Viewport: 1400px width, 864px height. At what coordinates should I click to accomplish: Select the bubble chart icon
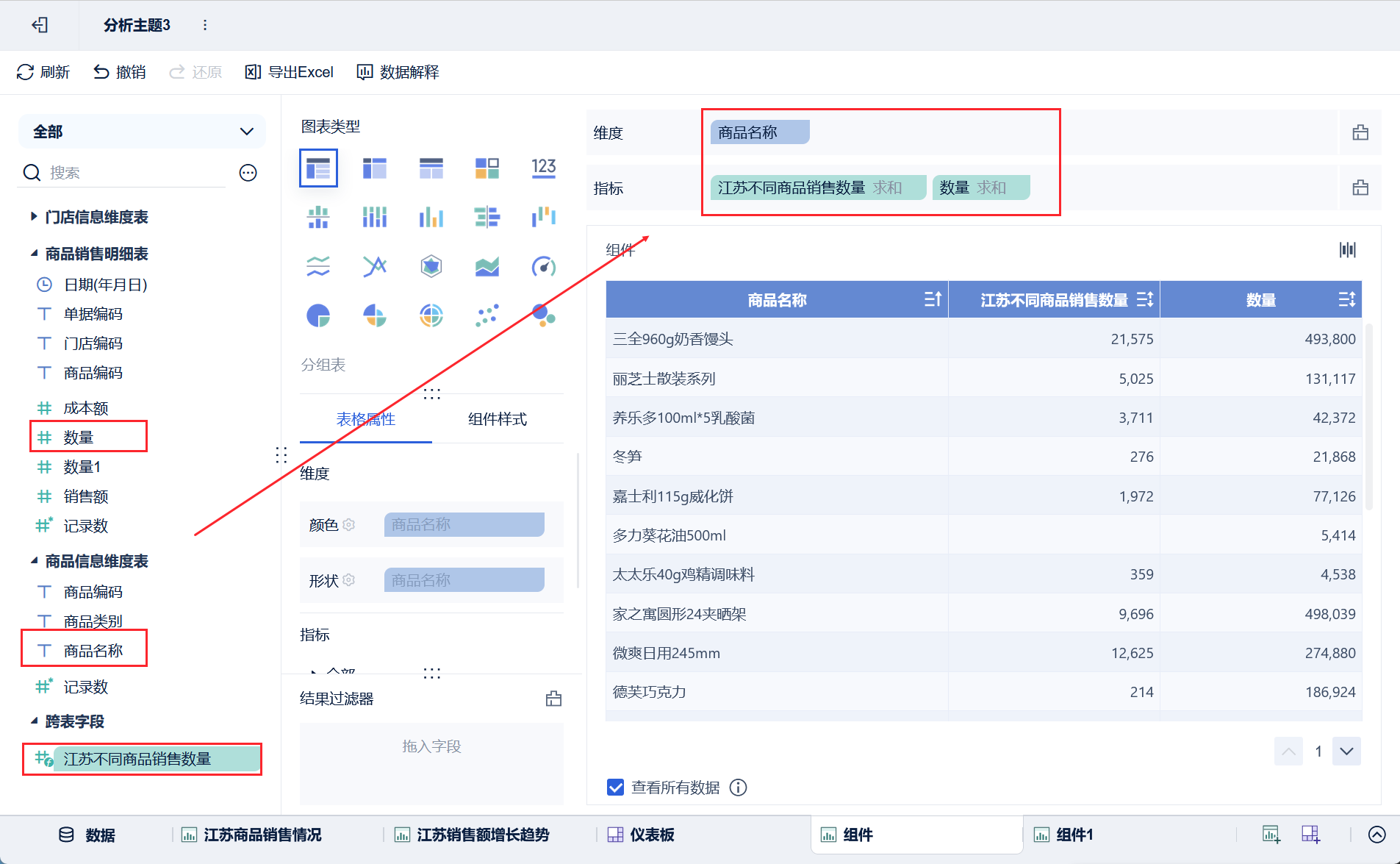(x=544, y=315)
